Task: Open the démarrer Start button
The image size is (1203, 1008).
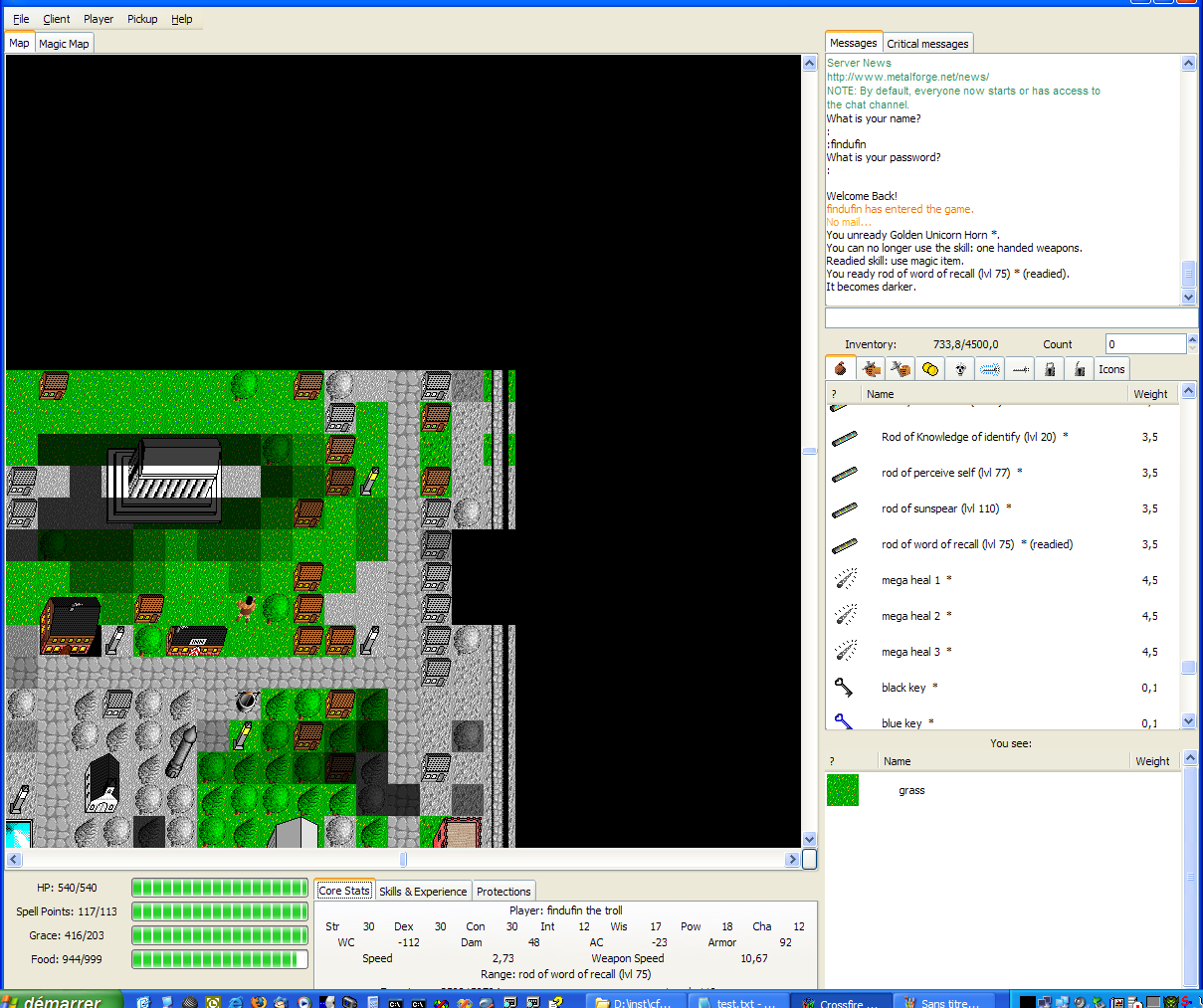Action: [60, 1001]
